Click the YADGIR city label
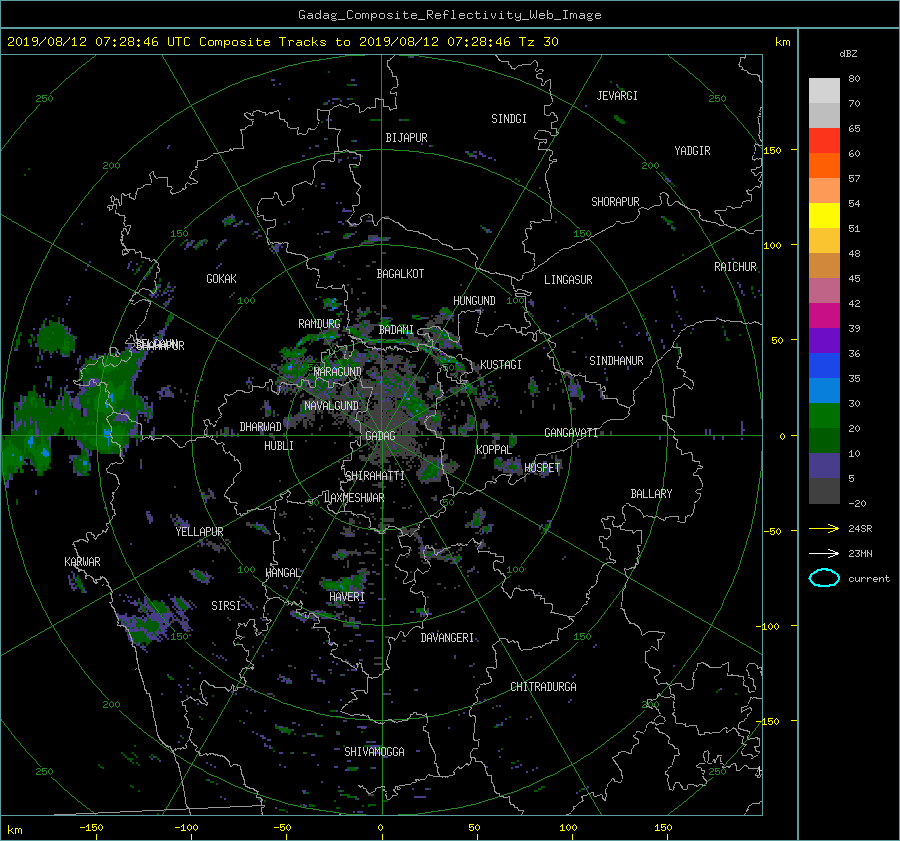The height and width of the screenshot is (841, 900). pyautogui.click(x=692, y=150)
